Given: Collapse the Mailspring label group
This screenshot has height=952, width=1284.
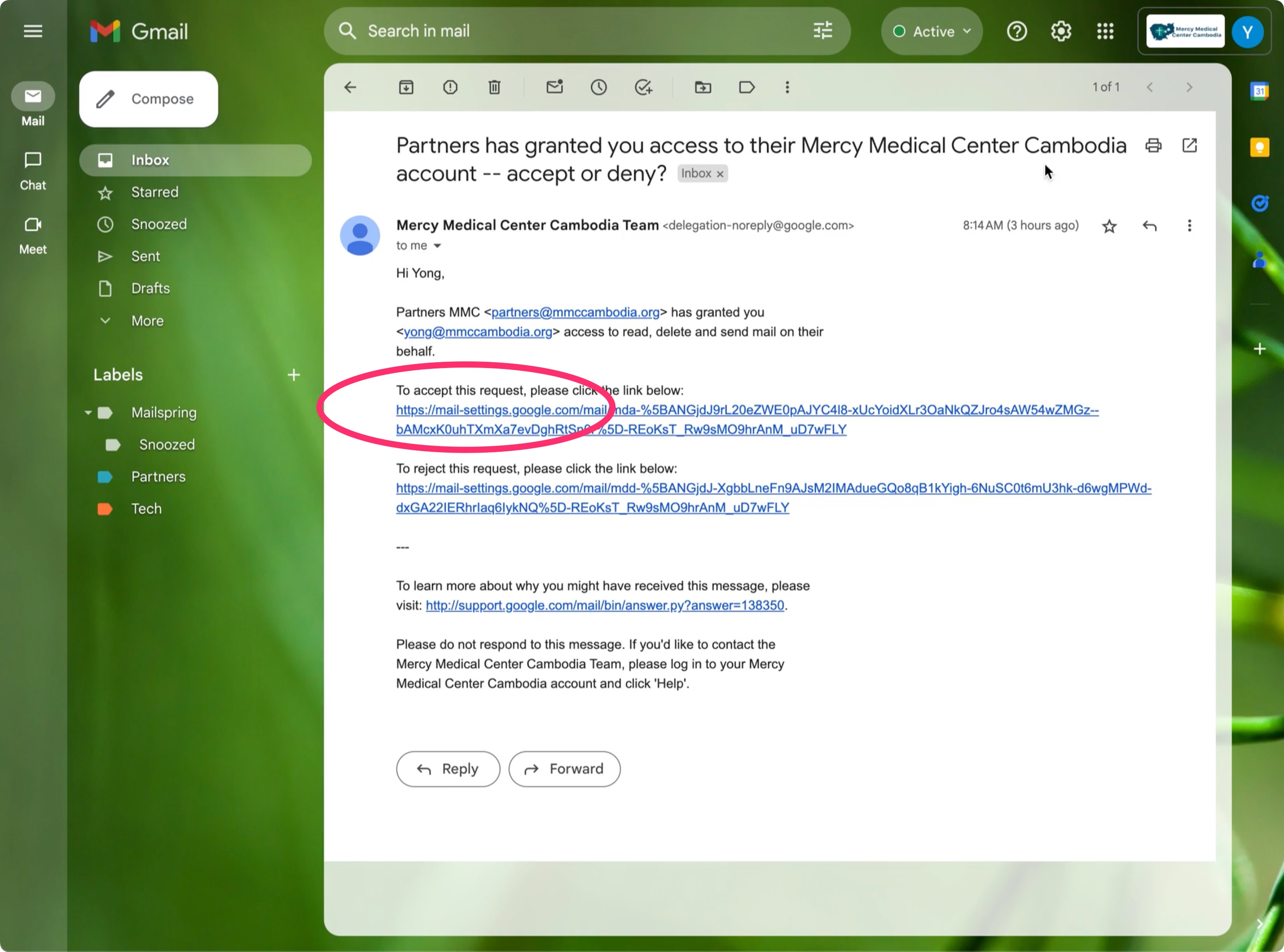Looking at the screenshot, I should (x=88, y=413).
